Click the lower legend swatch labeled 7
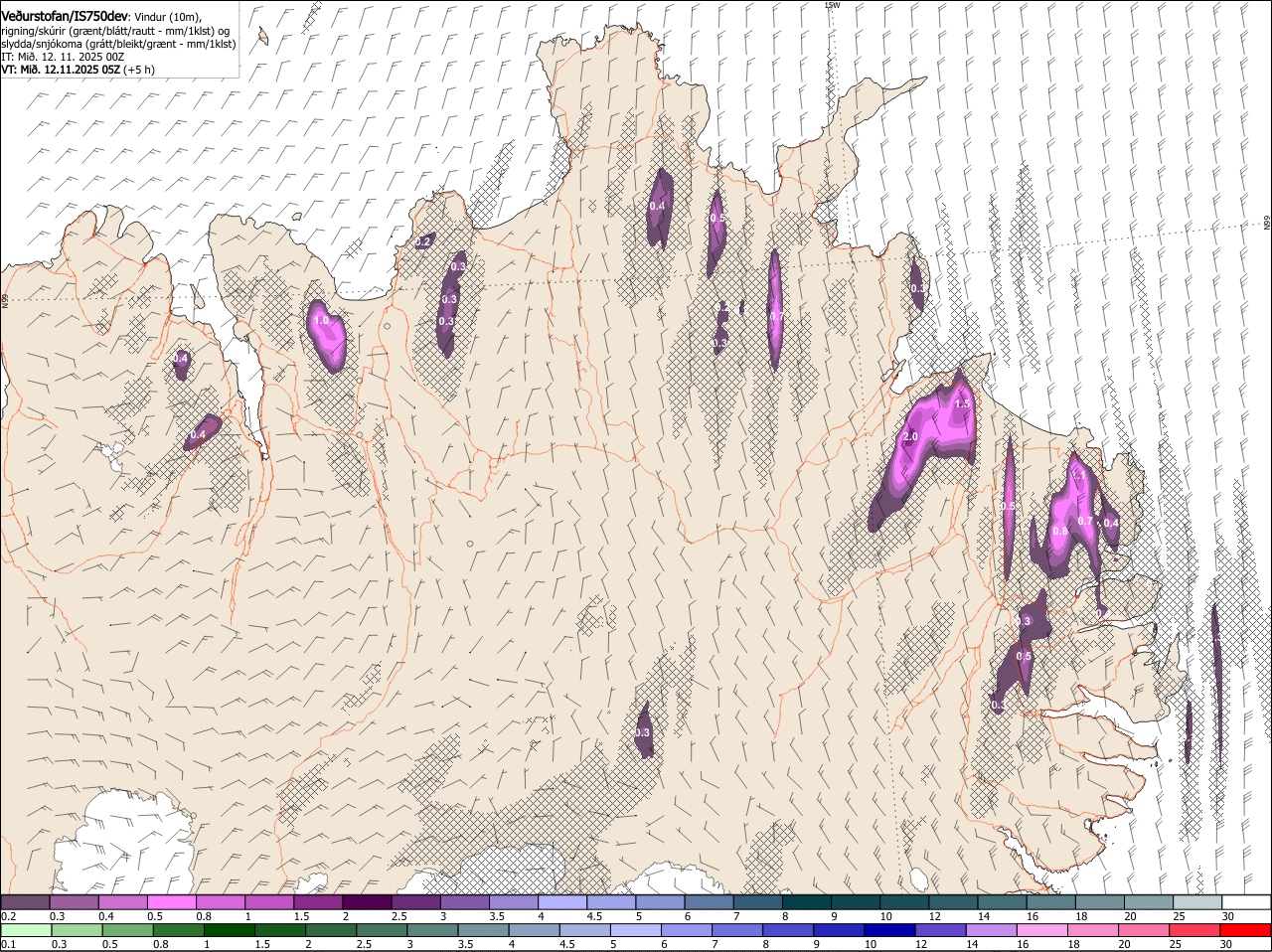This screenshot has width=1272, height=952. point(737,931)
